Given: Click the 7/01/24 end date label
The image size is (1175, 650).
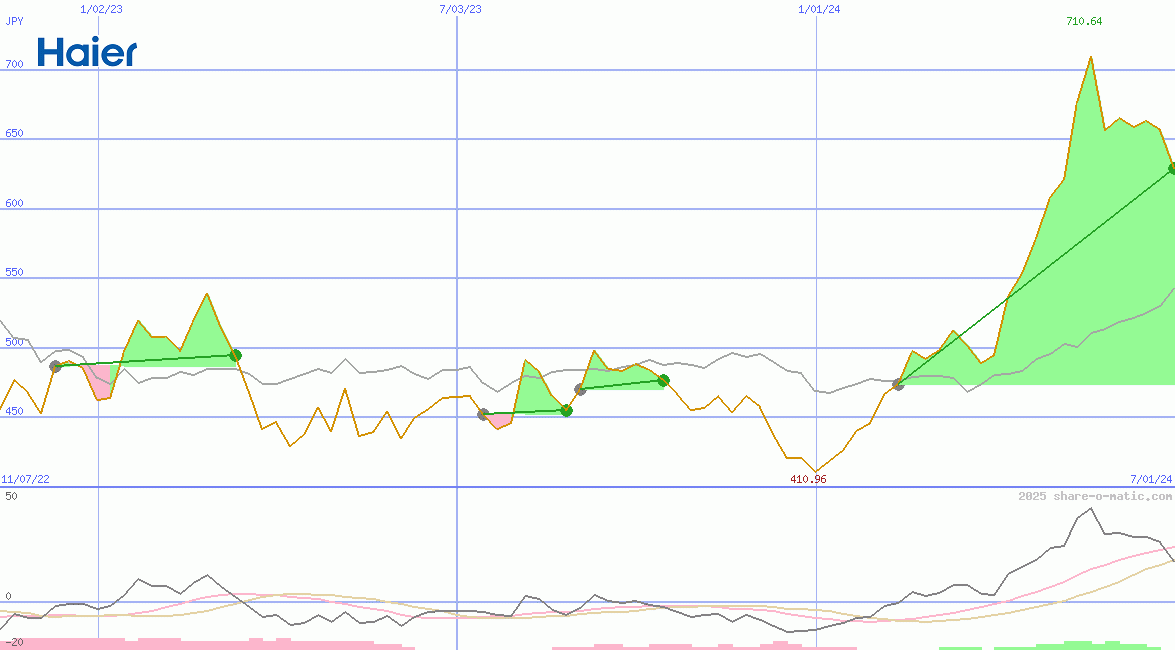Looking at the screenshot, I should (1151, 479).
